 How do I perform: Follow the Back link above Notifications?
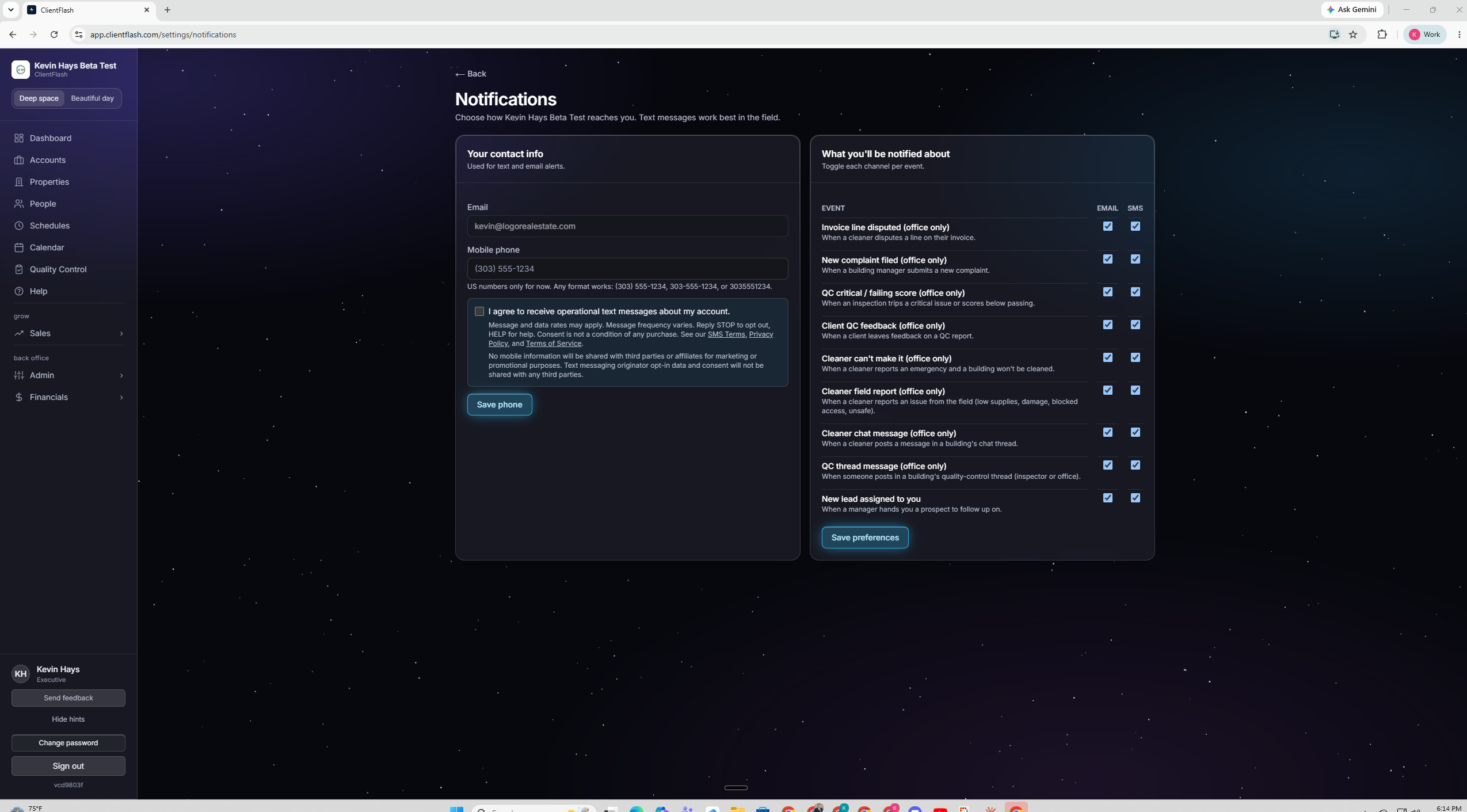click(x=471, y=74)
